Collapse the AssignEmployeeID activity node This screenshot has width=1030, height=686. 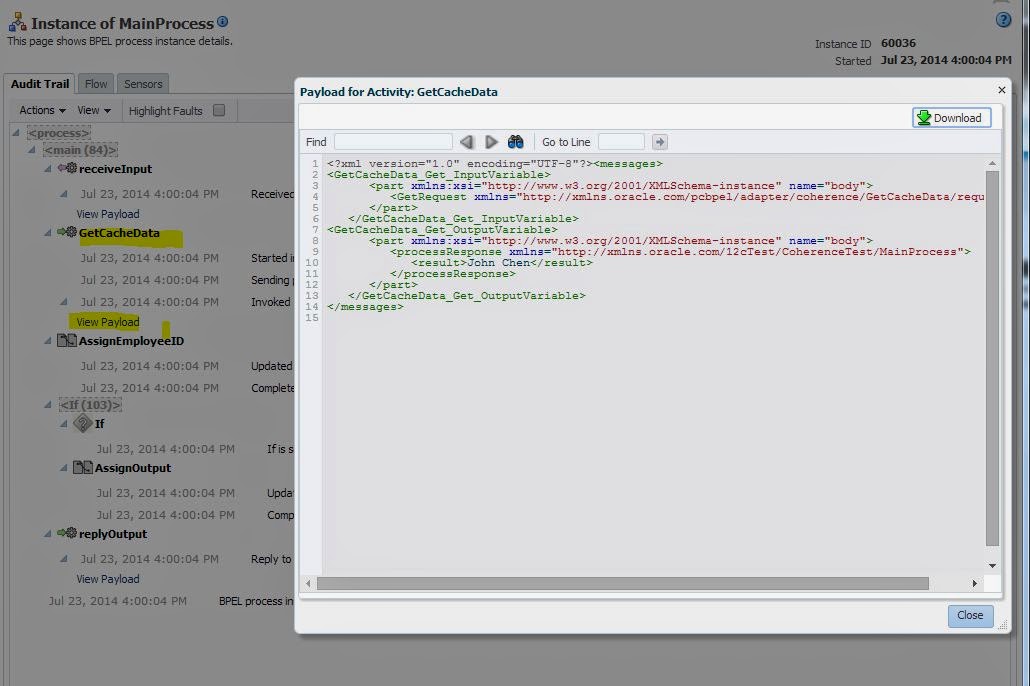coord(47,341)
